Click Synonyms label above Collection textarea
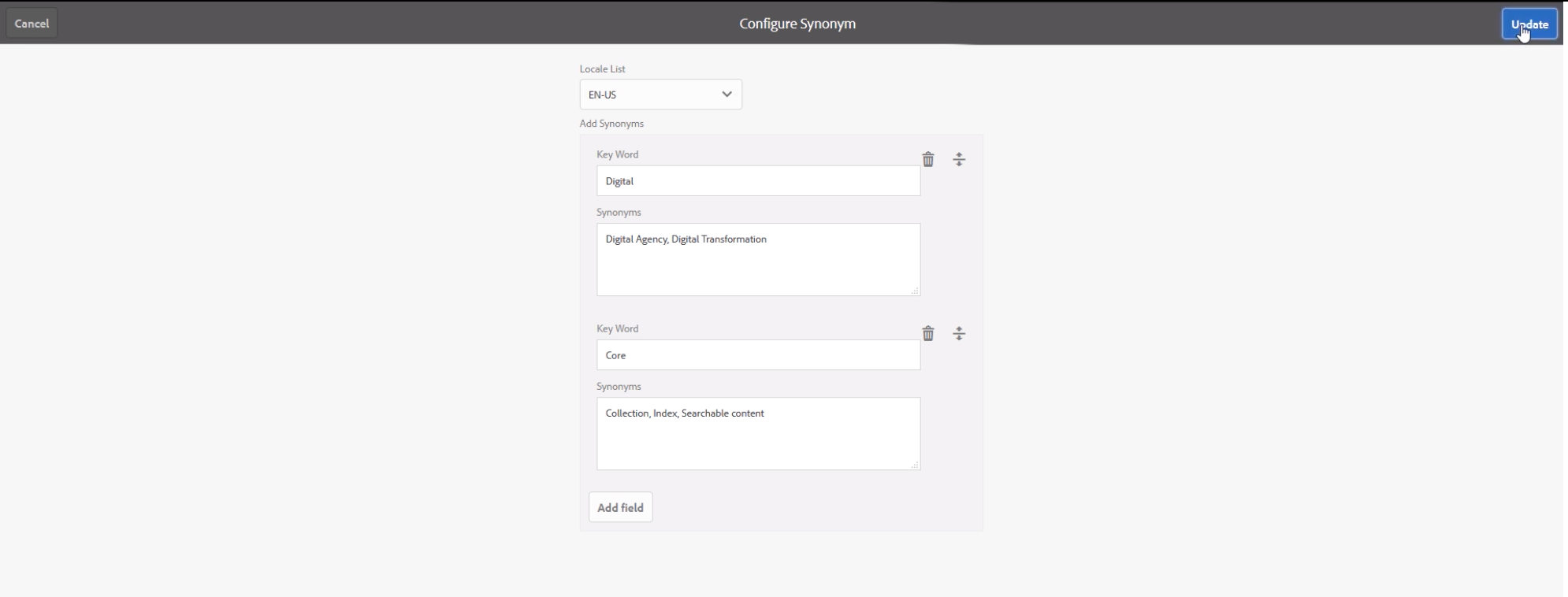This screenshot has width=1568, height=597. (x=619, y=387)
